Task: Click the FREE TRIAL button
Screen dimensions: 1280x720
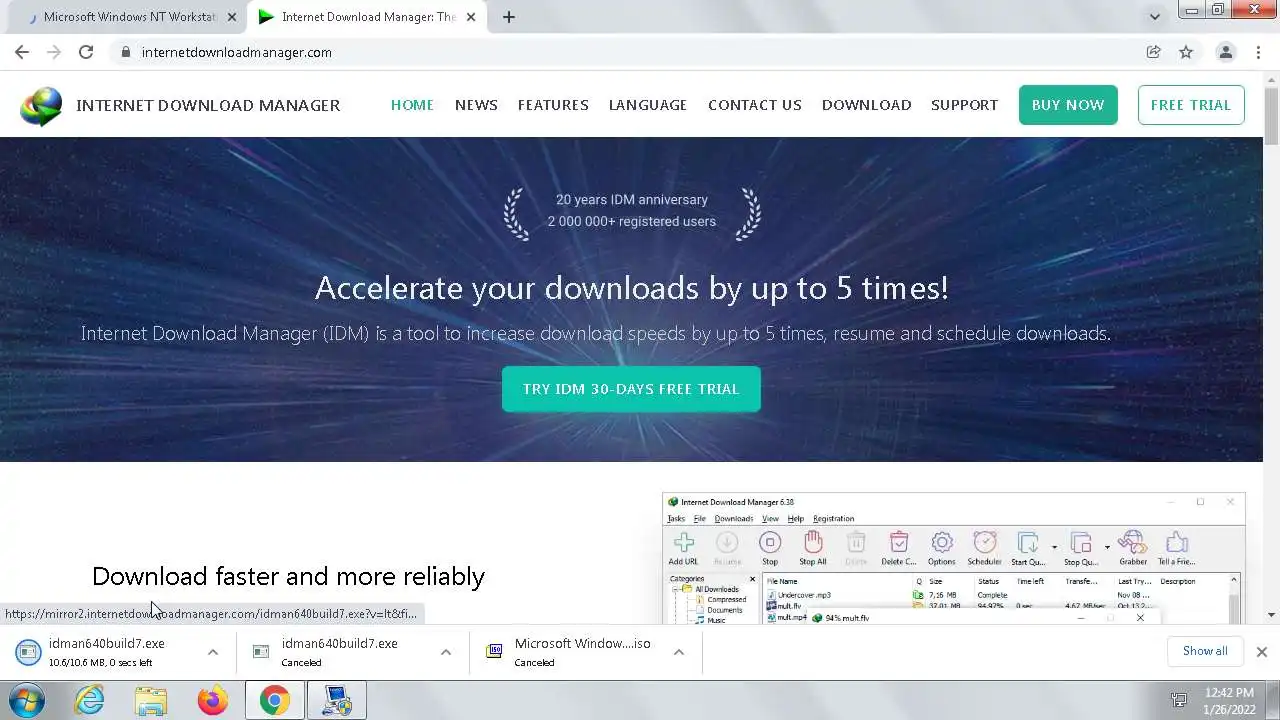Action: pyautogui.click(x=1191, y=105)
